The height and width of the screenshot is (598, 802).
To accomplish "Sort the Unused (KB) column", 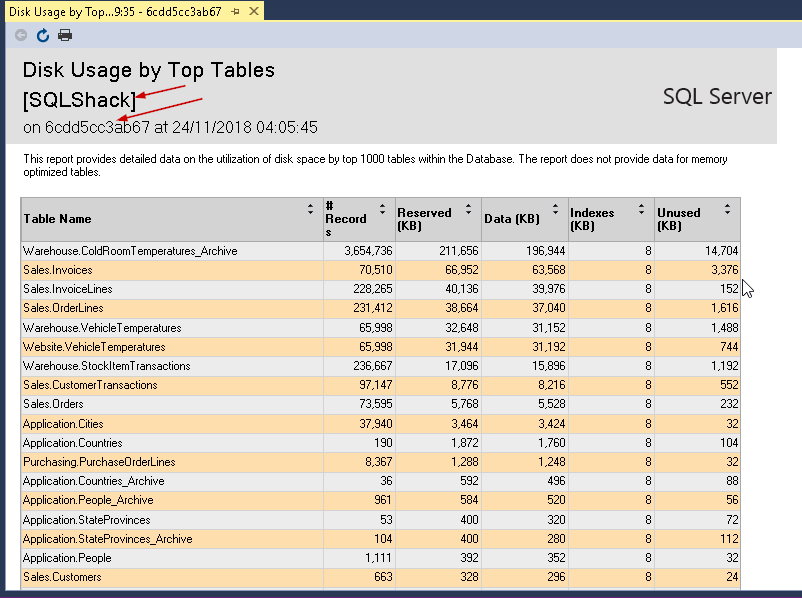I will (726, 210).
